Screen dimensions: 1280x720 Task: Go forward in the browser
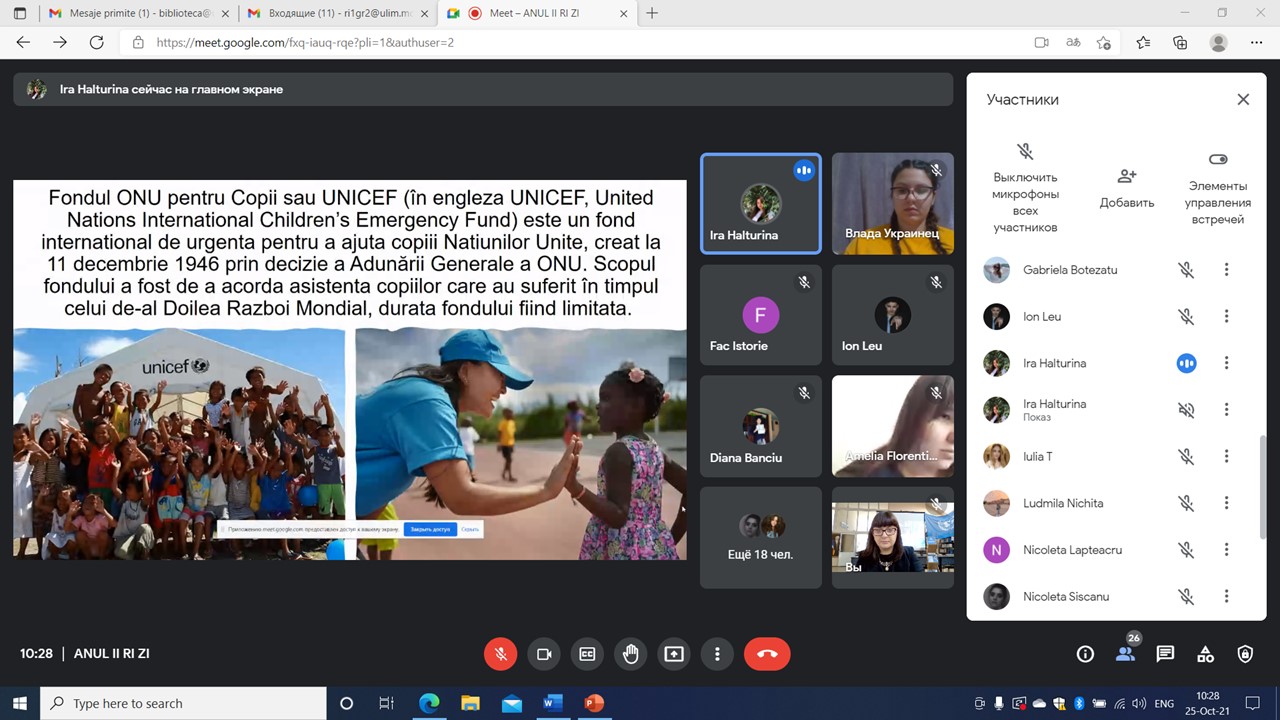[x=60, y=43]
